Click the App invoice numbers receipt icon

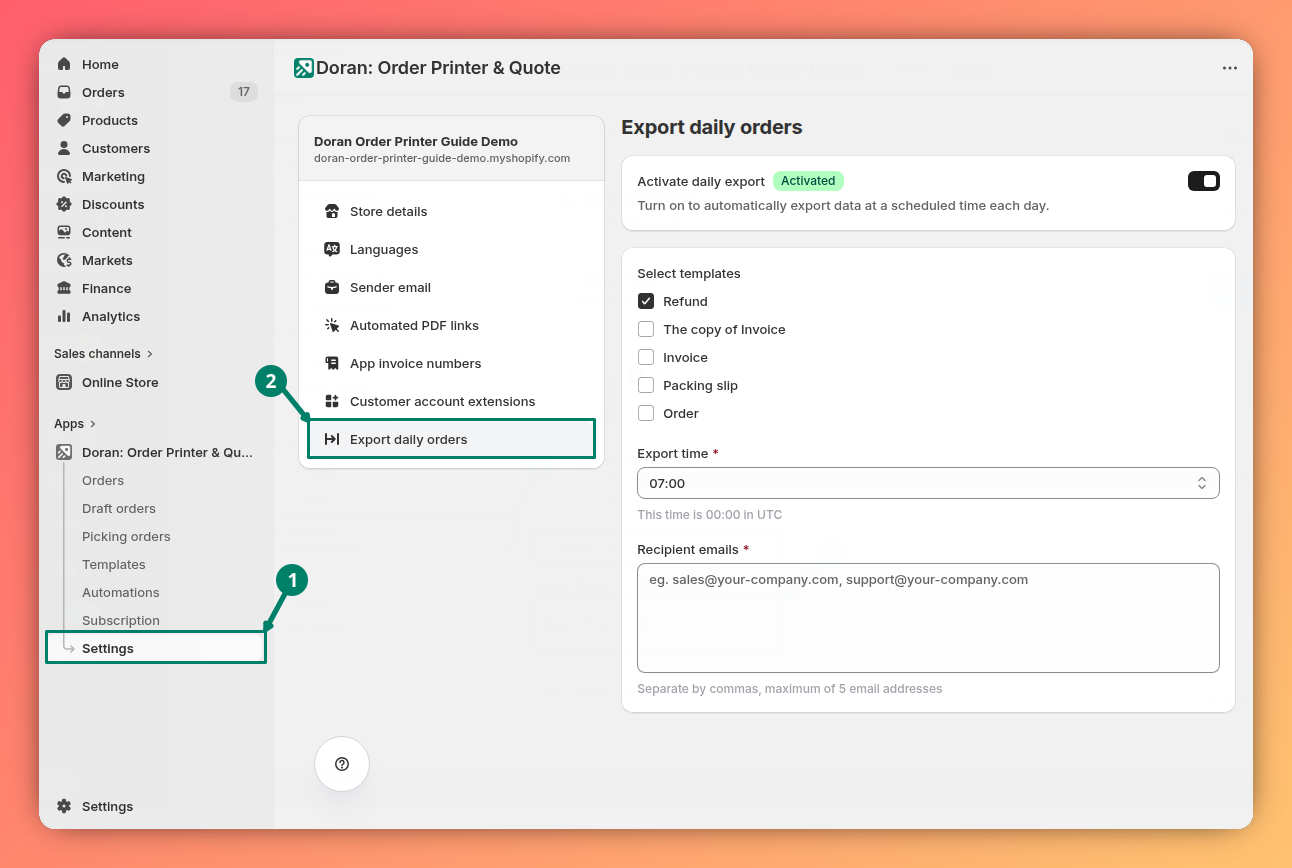coord(332,363)
